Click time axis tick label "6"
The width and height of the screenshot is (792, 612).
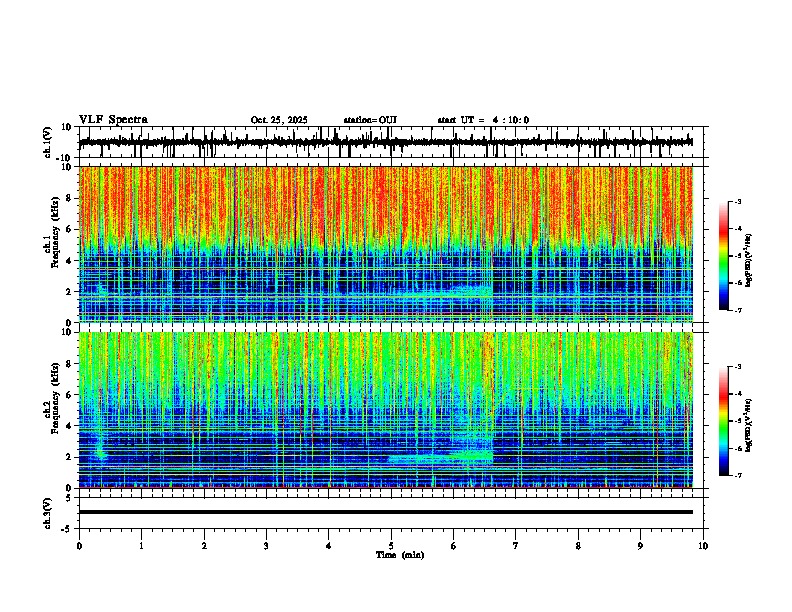[x=454, y=546]
